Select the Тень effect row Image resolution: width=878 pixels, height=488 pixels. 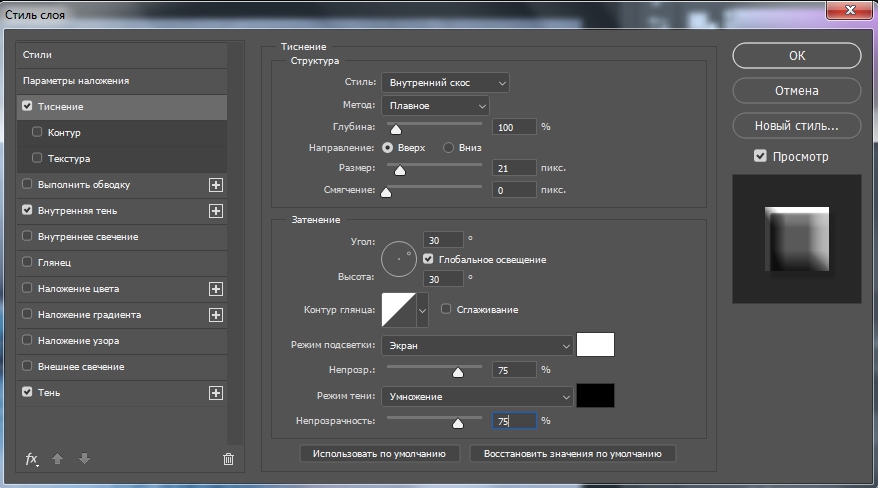click(x=122, y=393)
